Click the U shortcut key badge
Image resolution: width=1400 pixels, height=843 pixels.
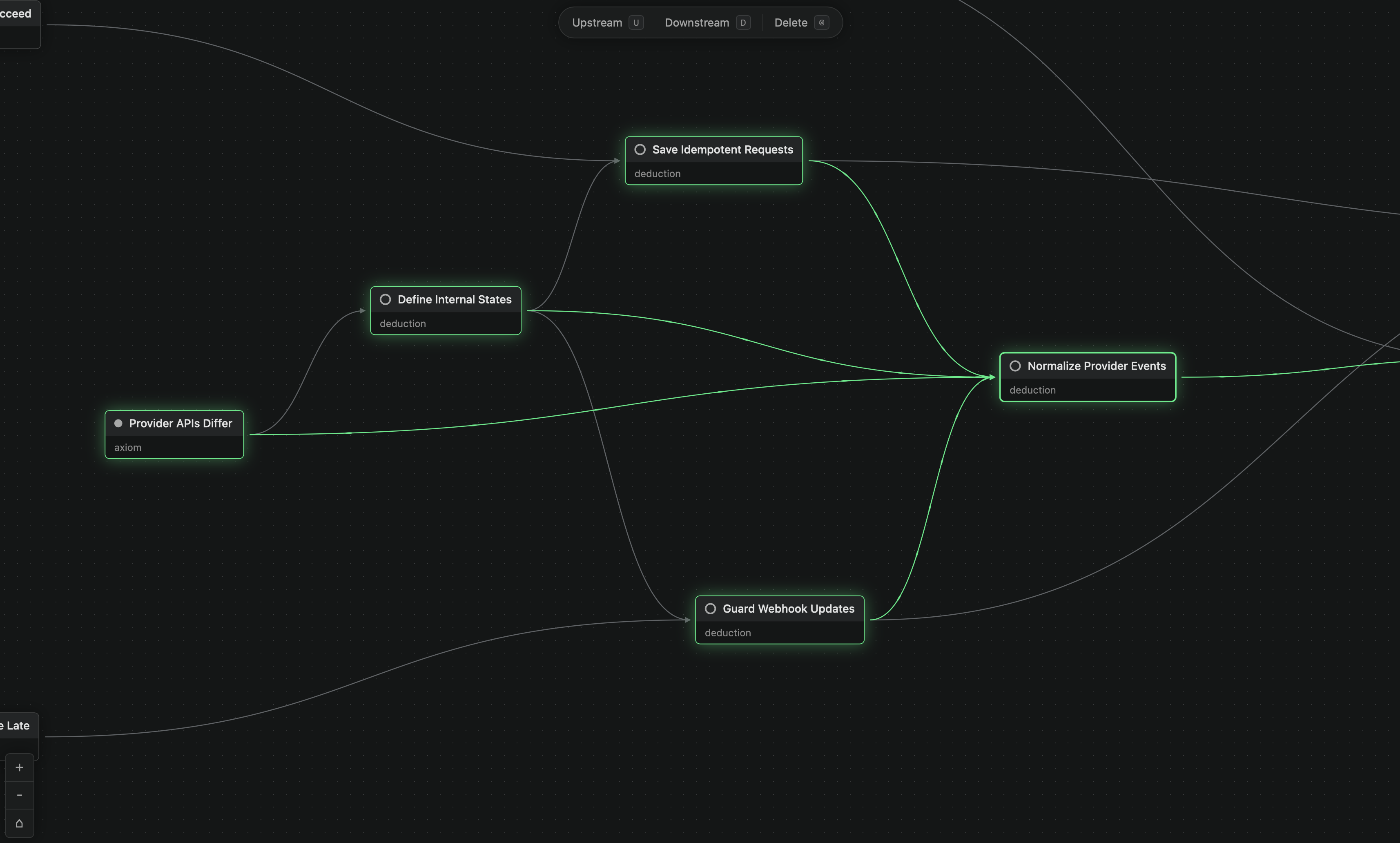636,23
